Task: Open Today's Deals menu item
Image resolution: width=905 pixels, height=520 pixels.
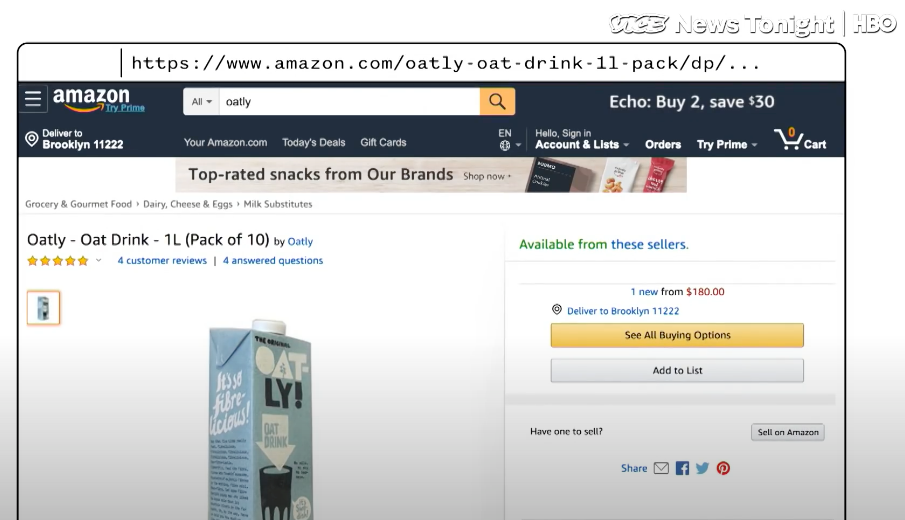Action: click(x=313, y=143)
